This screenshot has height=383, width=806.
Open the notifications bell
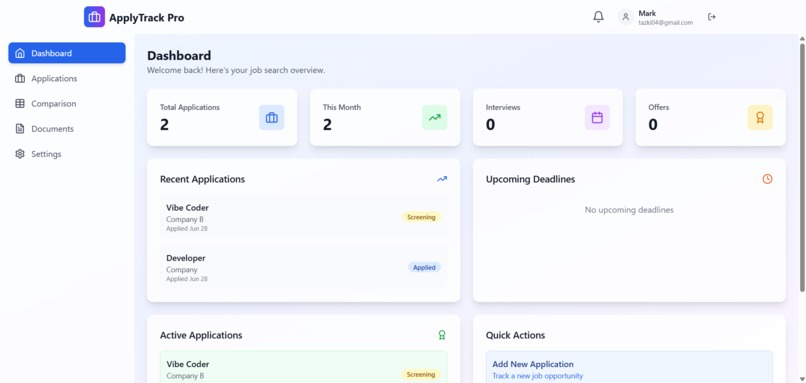point(598,17)
